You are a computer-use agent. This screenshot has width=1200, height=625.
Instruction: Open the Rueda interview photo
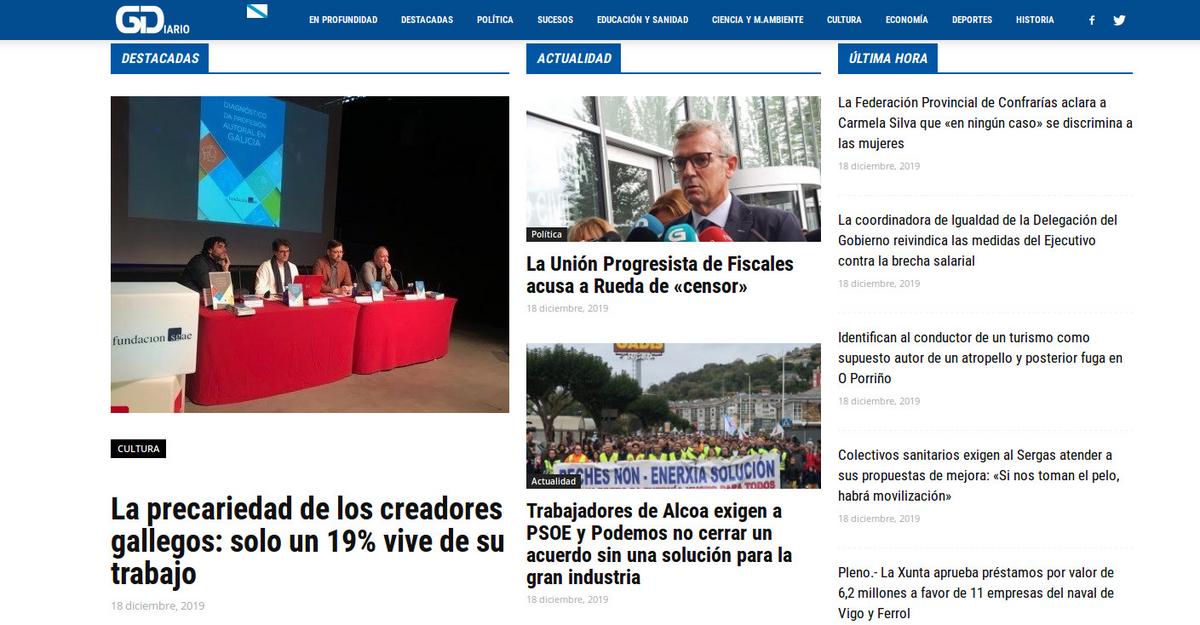tap(674, 169)
